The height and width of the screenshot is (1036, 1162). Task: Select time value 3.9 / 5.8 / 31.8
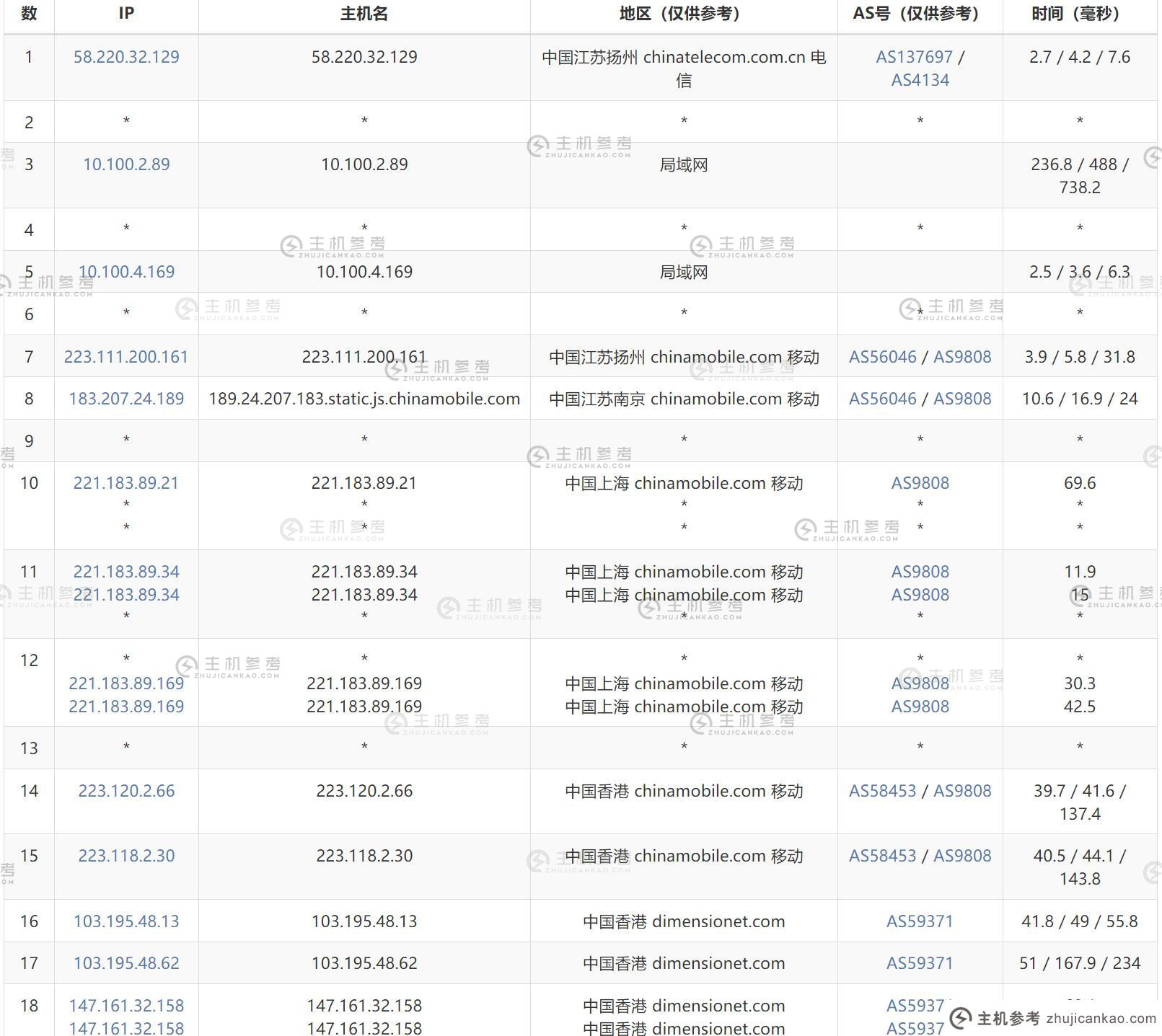pos(1080,357)
